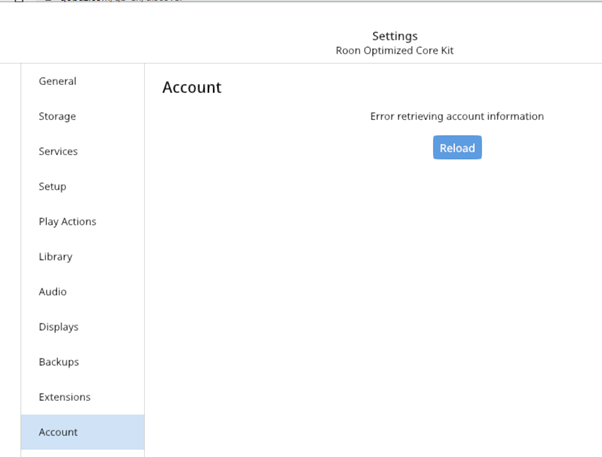Switch to Library settings
Screen dimensions: 602x457
83,257
